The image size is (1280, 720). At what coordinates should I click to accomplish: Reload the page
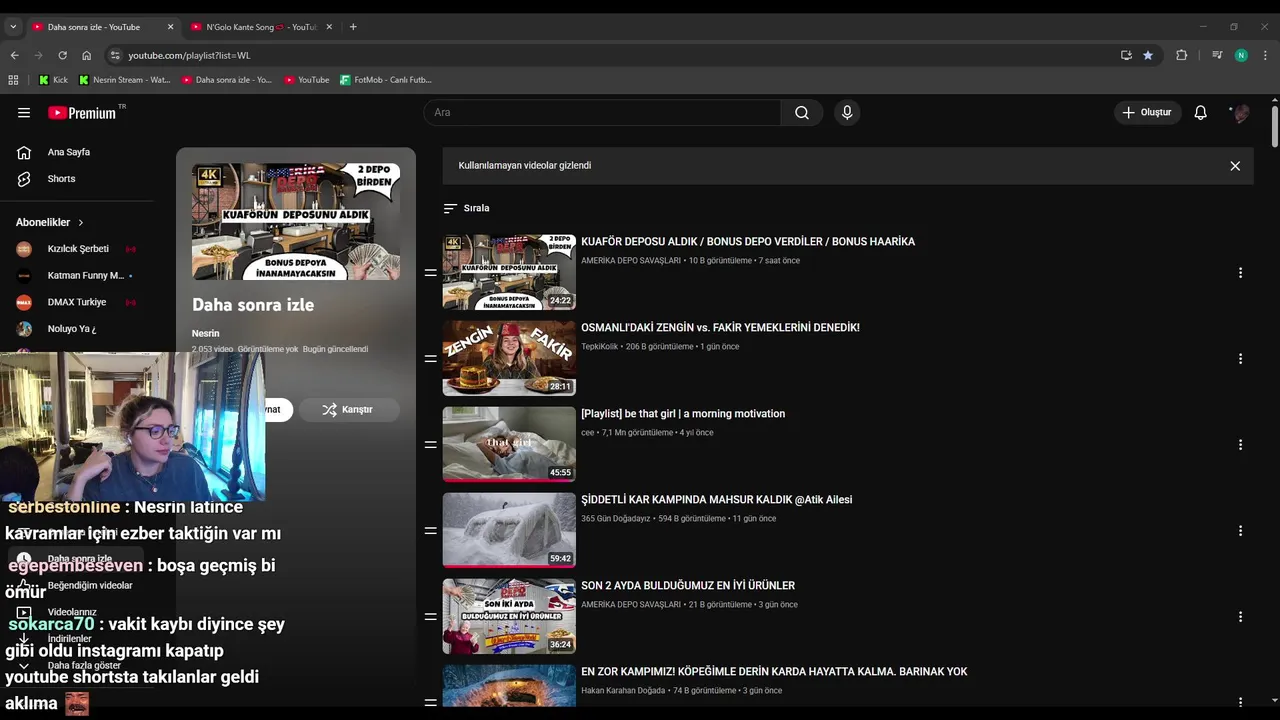(x=62, y=56)
